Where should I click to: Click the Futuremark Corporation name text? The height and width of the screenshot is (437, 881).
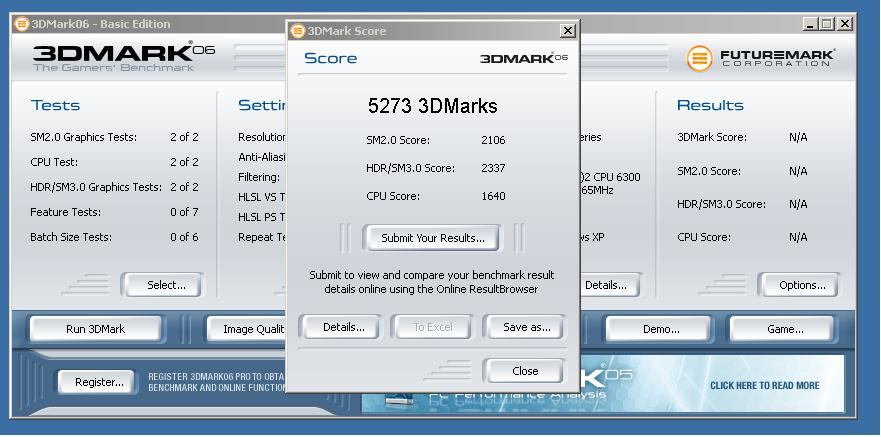pyautogui.click(x=777, y=58)
